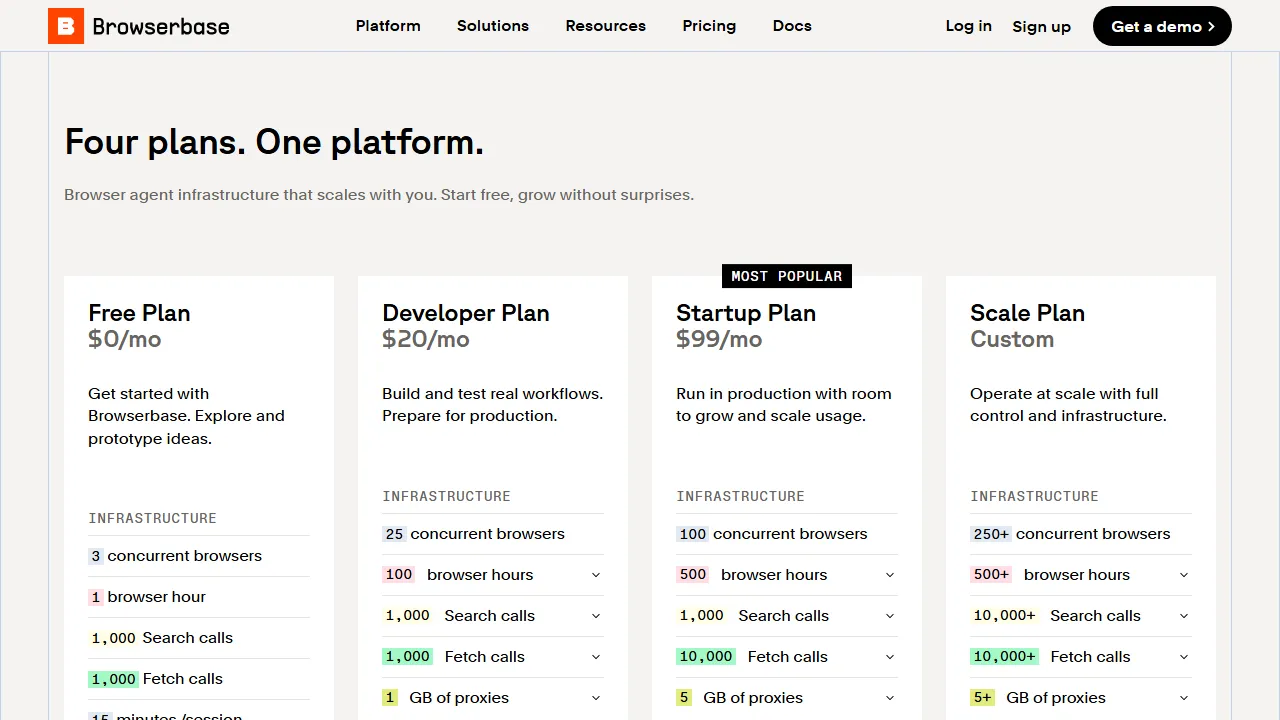Expand Developer Plan Fetch calls row
This screenshot has height=720, width=1280.
pyautogui.click(x=493, y=657)
